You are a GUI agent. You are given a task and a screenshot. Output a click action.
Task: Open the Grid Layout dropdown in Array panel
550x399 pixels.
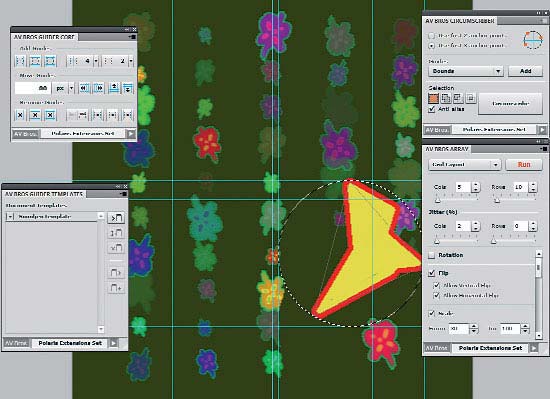tap(464, 164)
